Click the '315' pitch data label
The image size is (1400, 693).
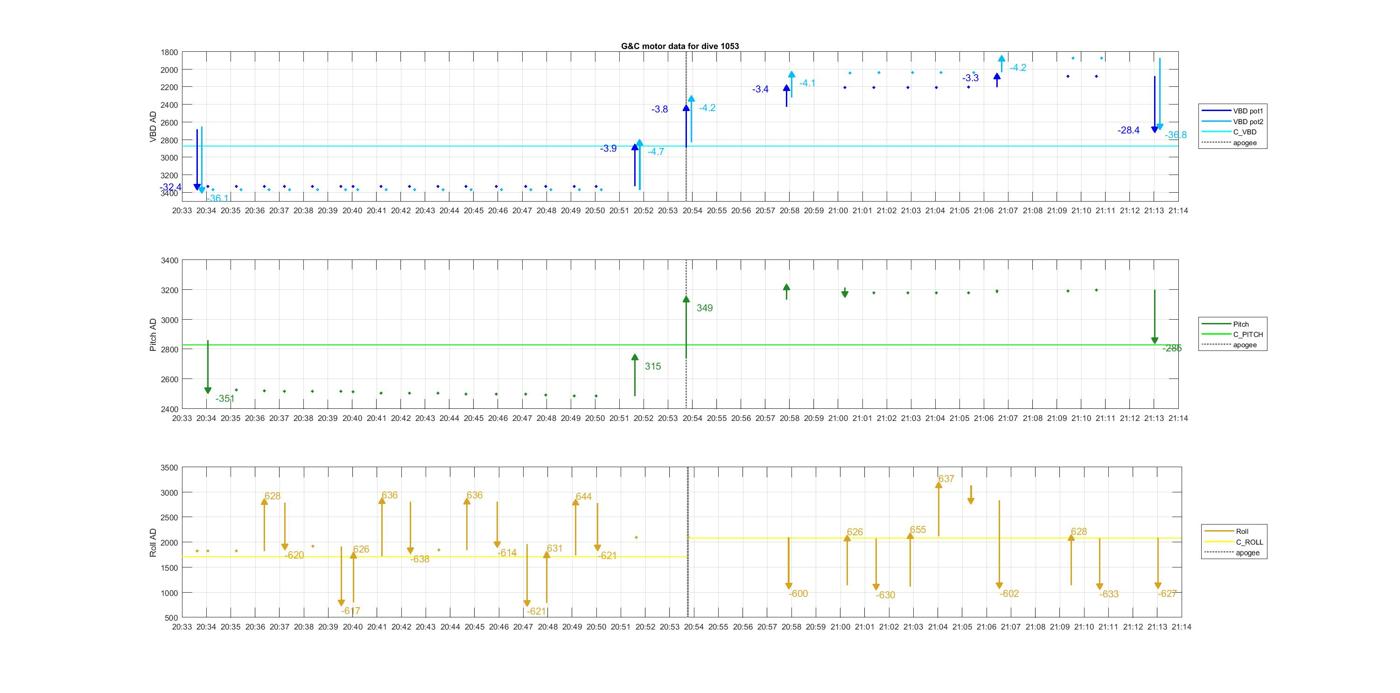(653, 366)
